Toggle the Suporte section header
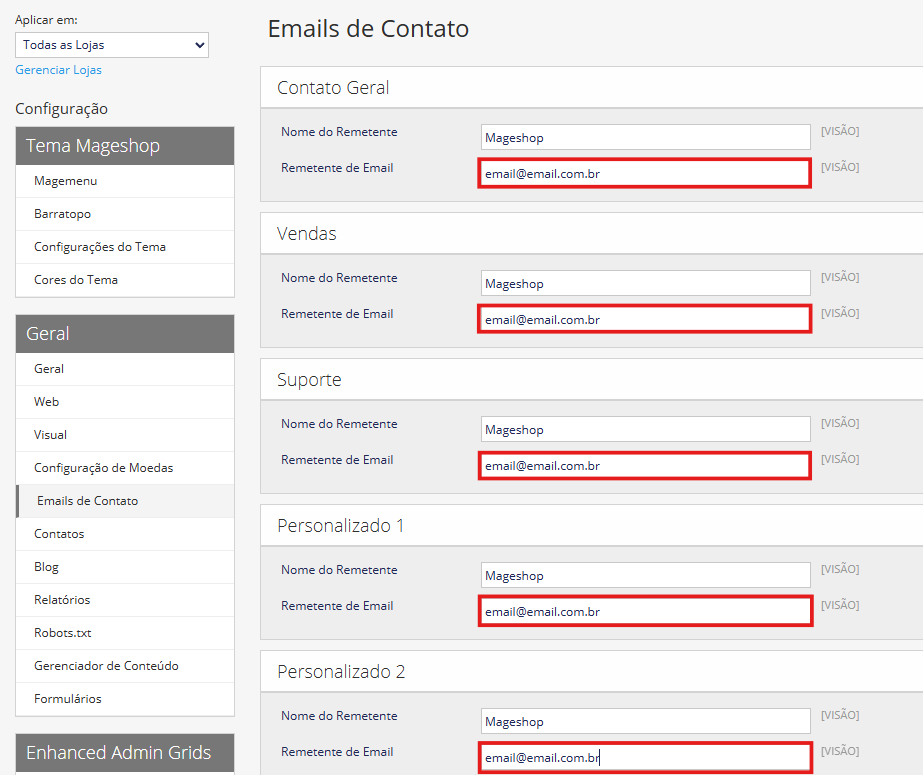The image size is (923, 775). point(309,380)
